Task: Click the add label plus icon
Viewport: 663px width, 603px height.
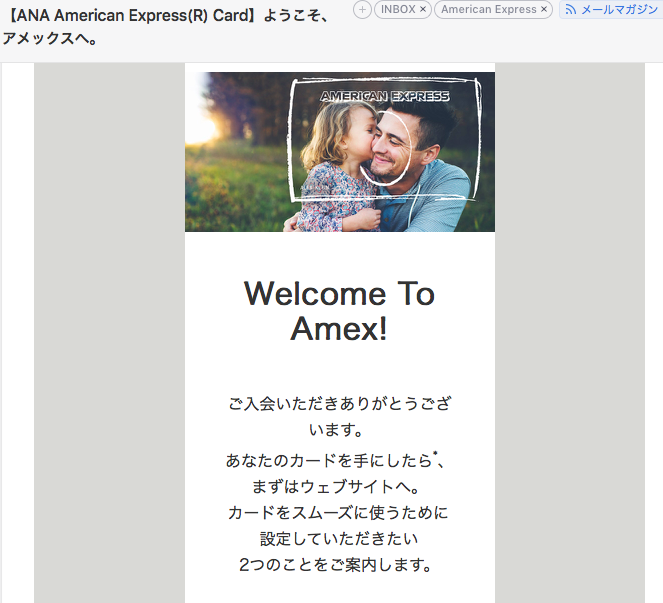Action: (x=362, y=10)
